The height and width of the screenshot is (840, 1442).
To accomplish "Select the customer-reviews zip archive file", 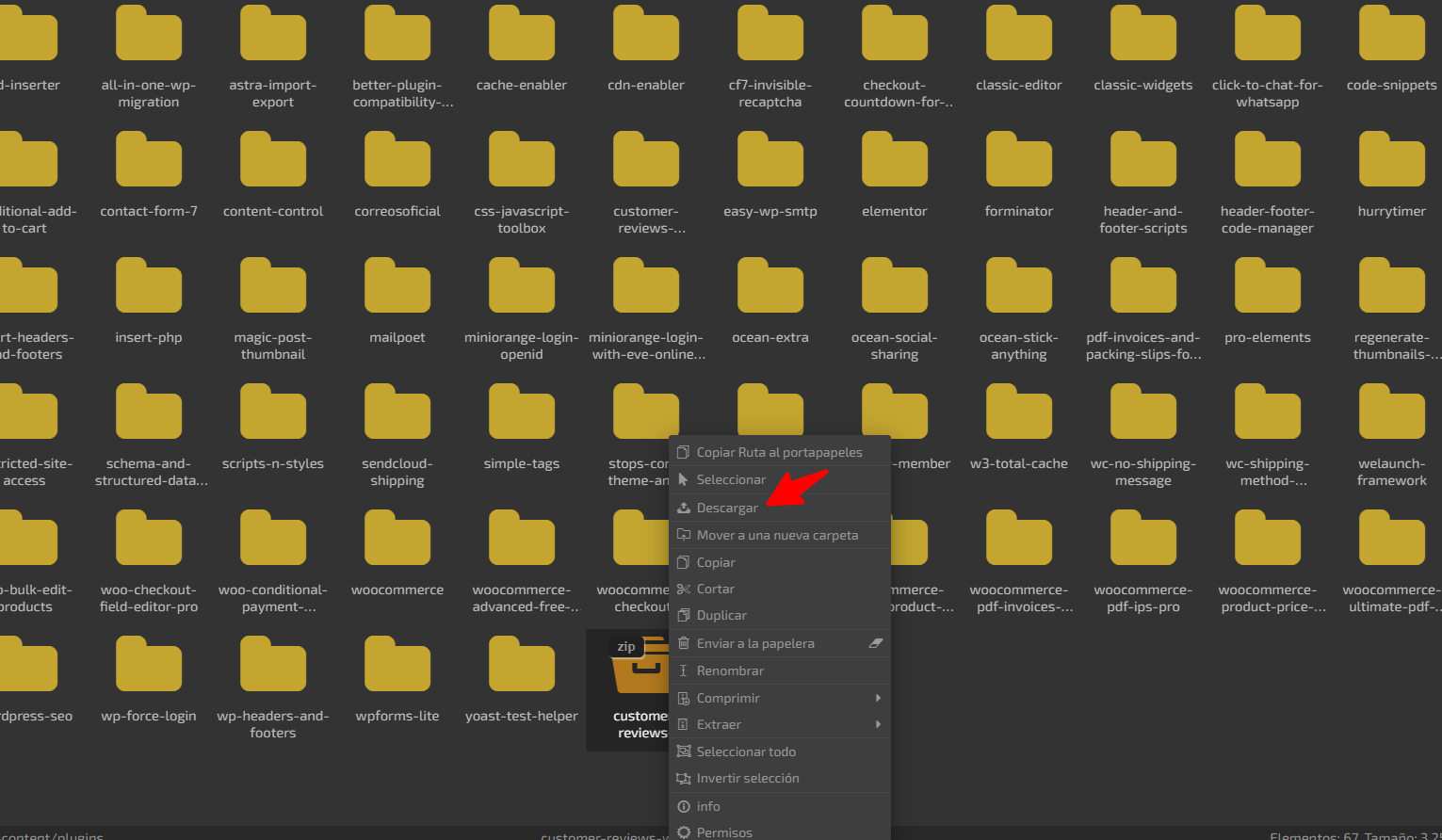I will pyautogui.click(x=628, y=689).
